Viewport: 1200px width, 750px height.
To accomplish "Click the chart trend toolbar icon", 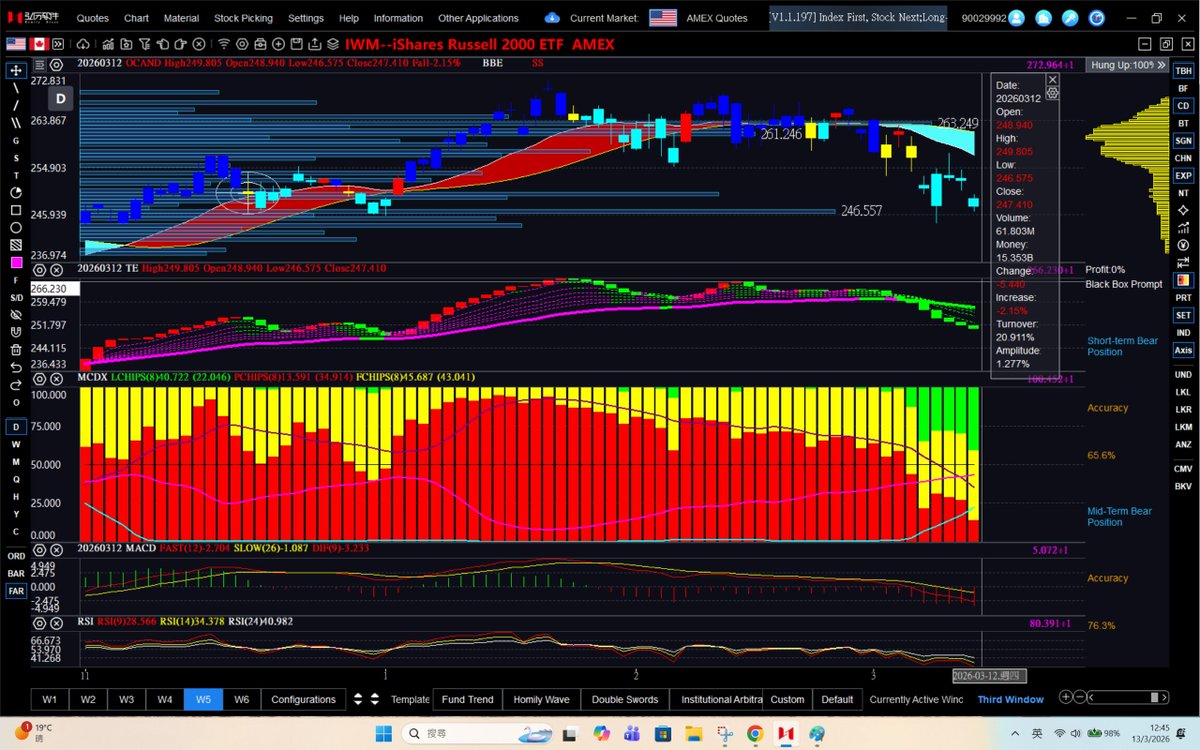I will coord(108,44).
